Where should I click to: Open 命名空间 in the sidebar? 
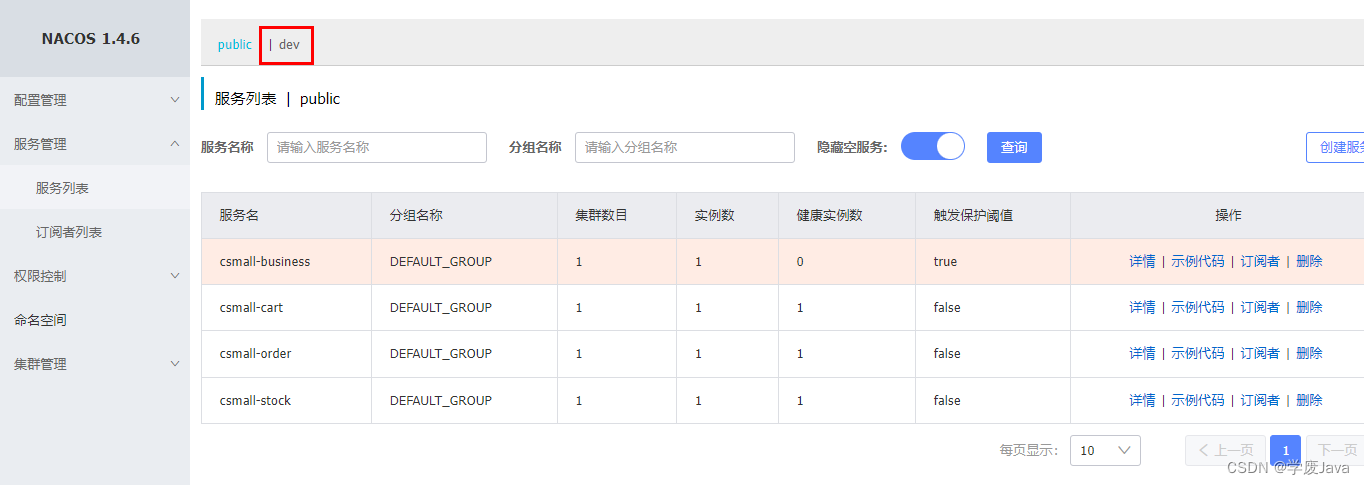(40, 320)
